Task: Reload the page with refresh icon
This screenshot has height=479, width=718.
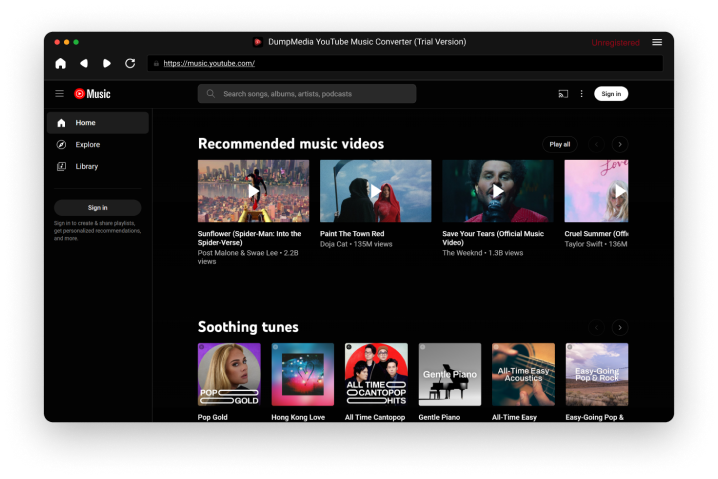Action: 130,63
